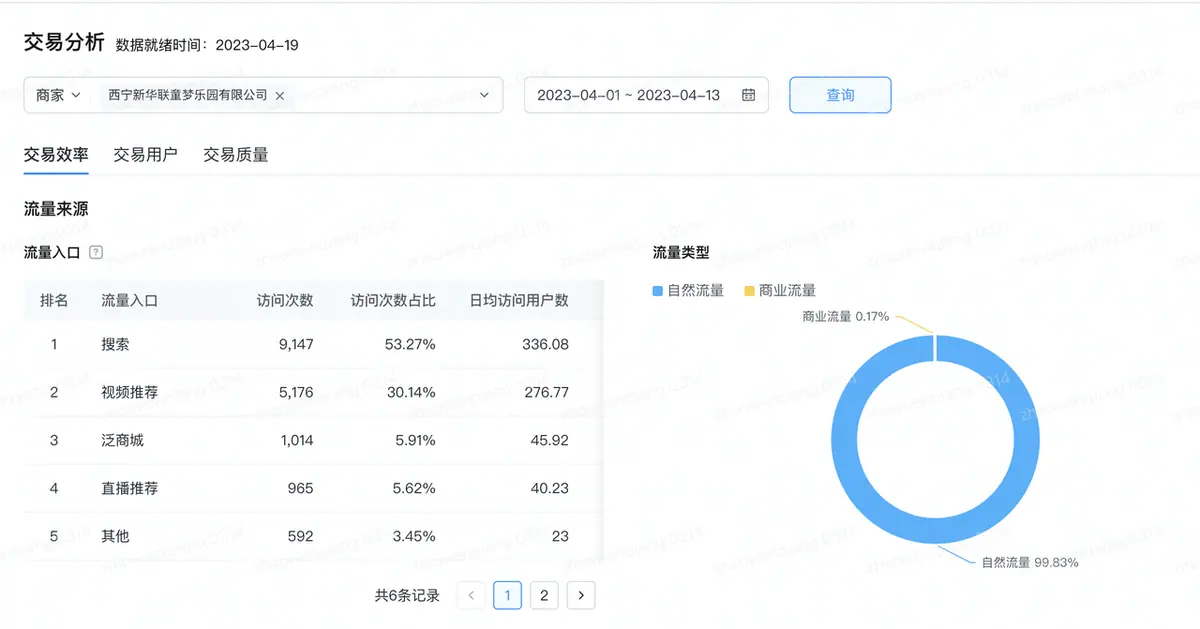The height and width of the screenshot is (629, 1200).
Task: Click the date range input 2023-04-01 ~ 2023-04-13
Action: [646, 95]
